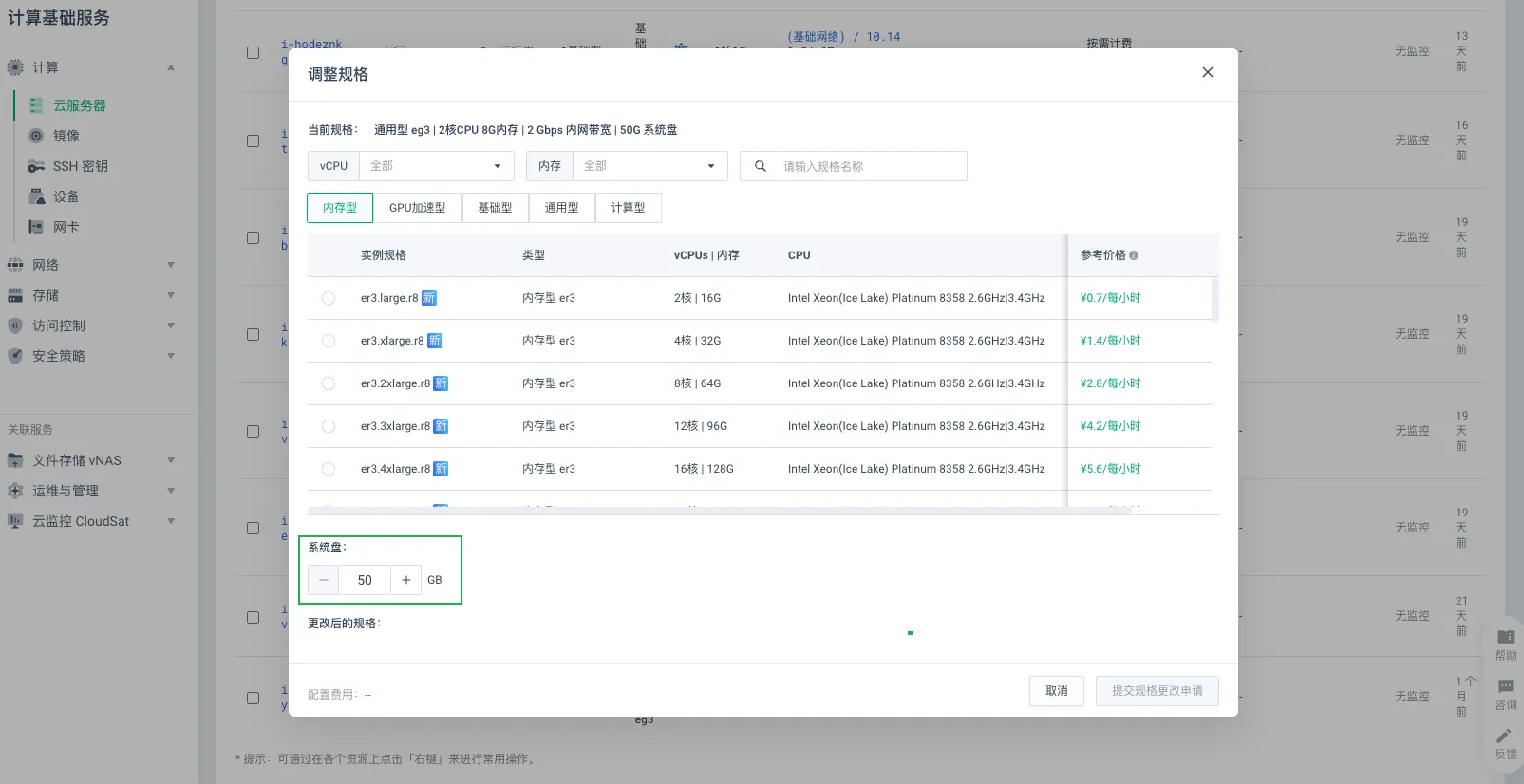The image size is (1524, 784).
Task: Tick the checkbox for the 1 个月前 row
Action: click(x=254, y=698)
